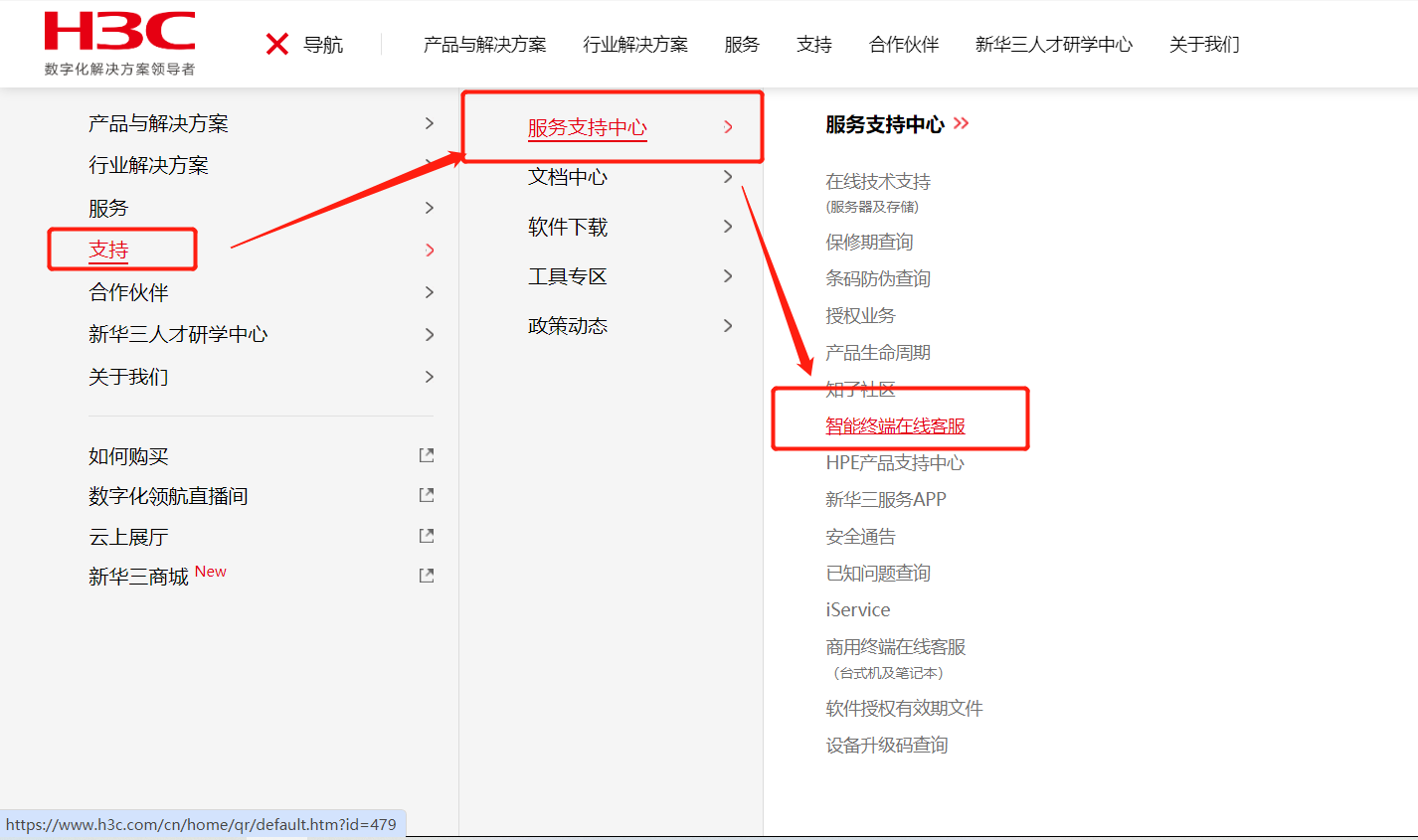Open 产品生命周期 link

click(878, 353)
